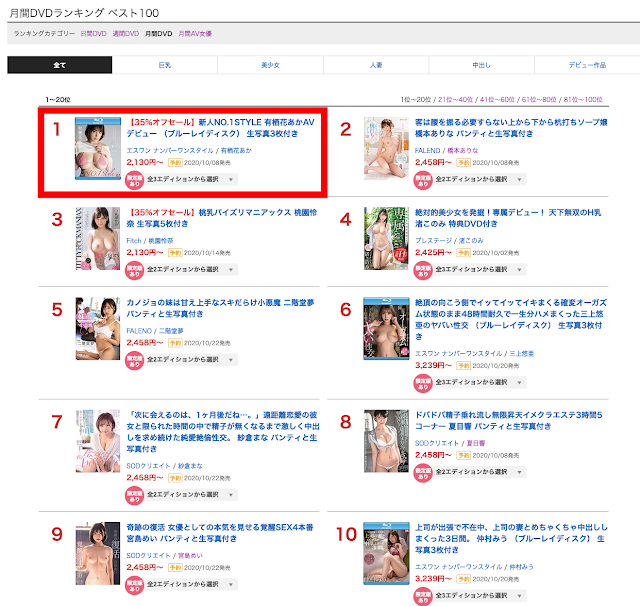Image resolution: width=640 pixels, height=606 pixels.
Task: Go to the 21位~40位 page
Action: point(455,100)
